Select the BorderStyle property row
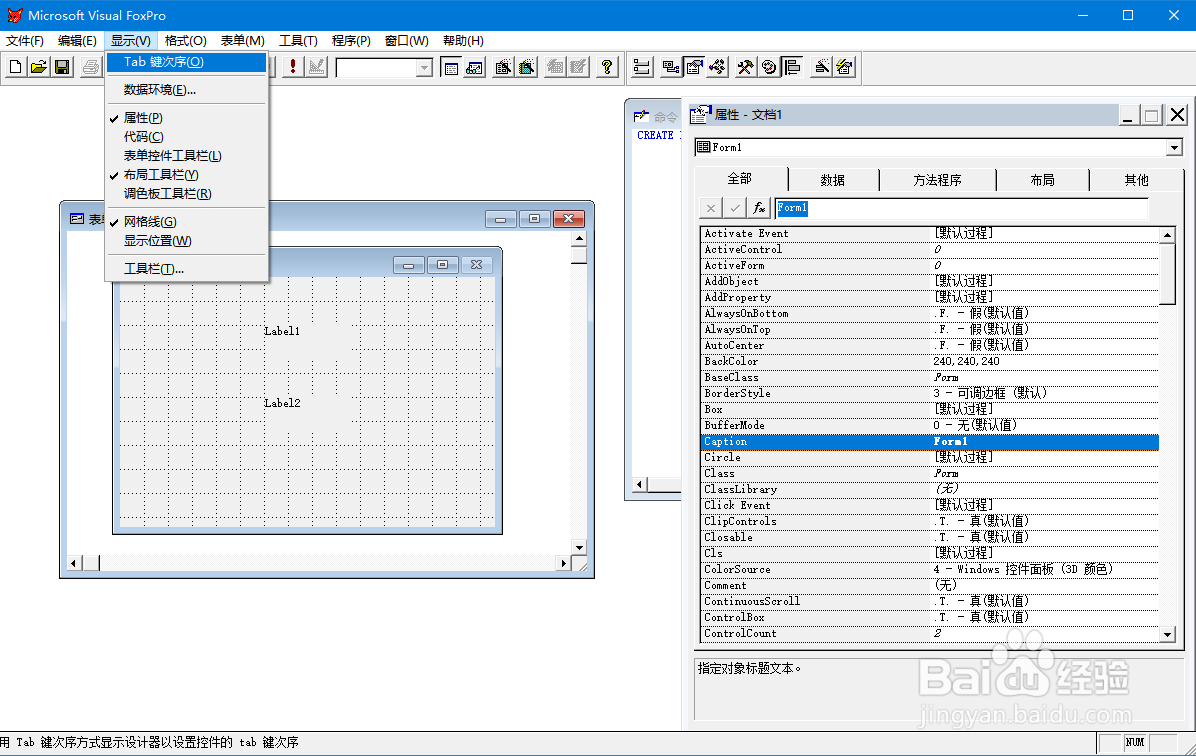1196x756 pixels. click(x=929, y=394)
